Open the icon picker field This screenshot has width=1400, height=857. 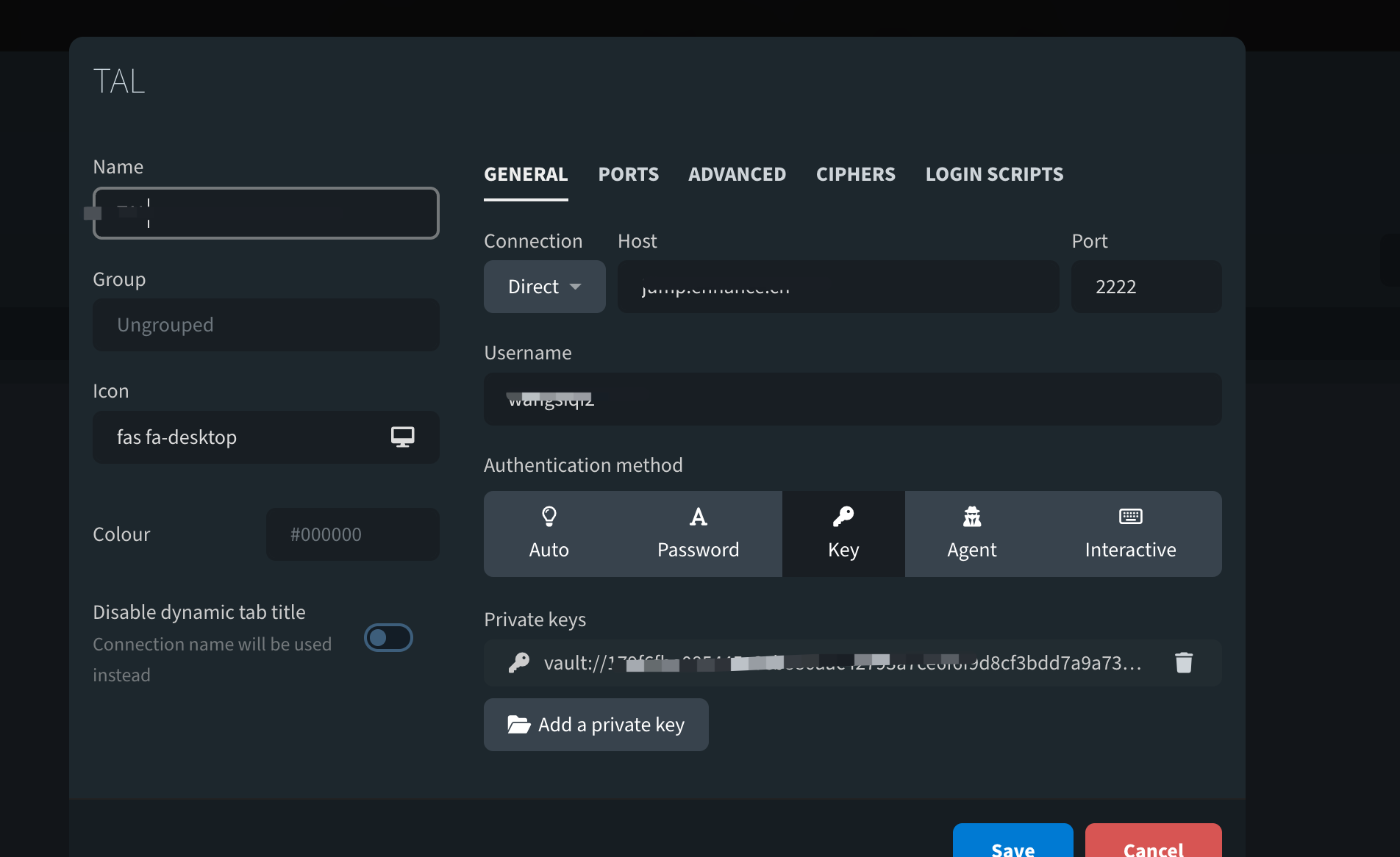265,437
